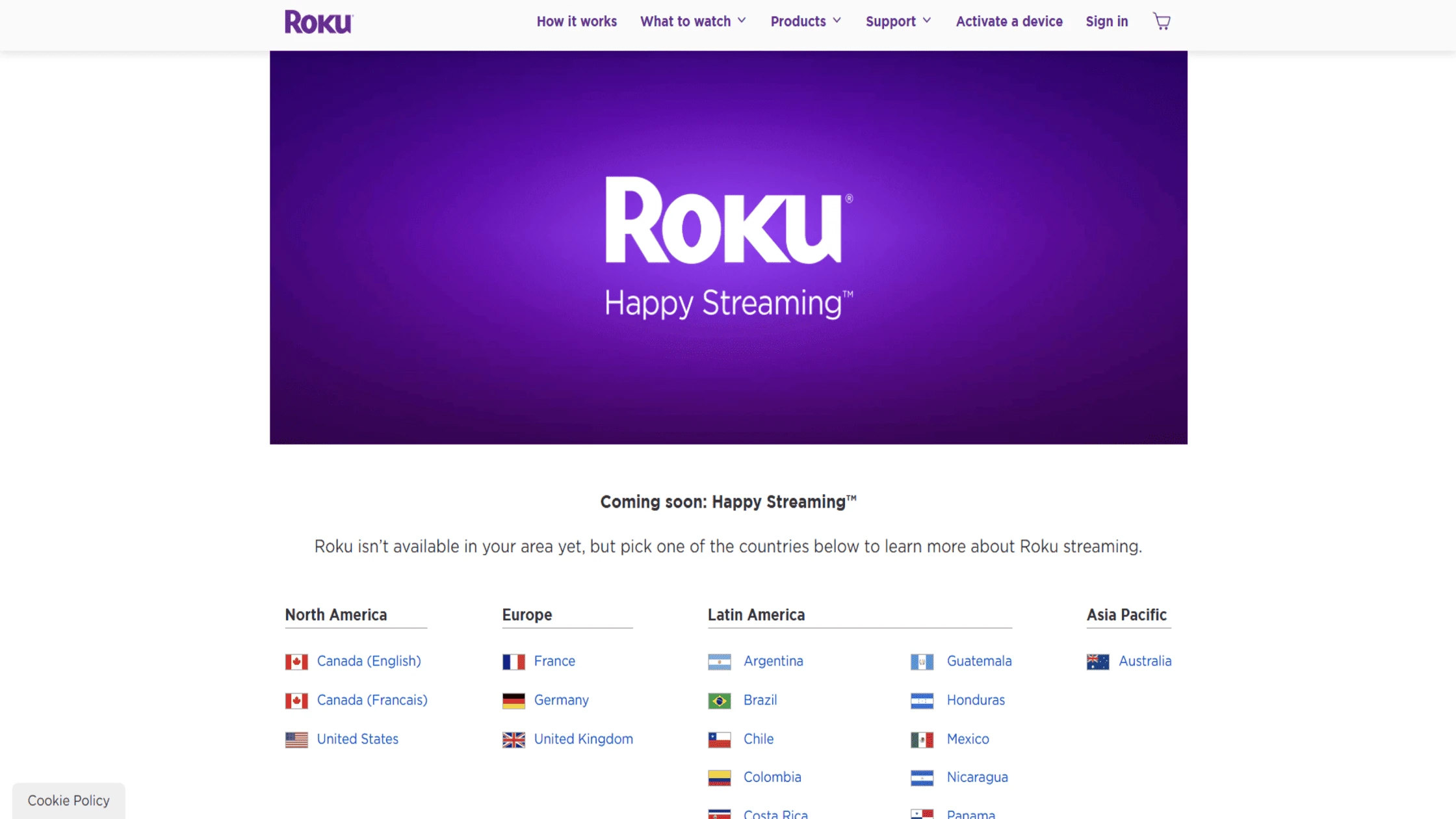Click the Canadian flag beside Canada (English)
1456x819 pixels.
tap(297, 661)
